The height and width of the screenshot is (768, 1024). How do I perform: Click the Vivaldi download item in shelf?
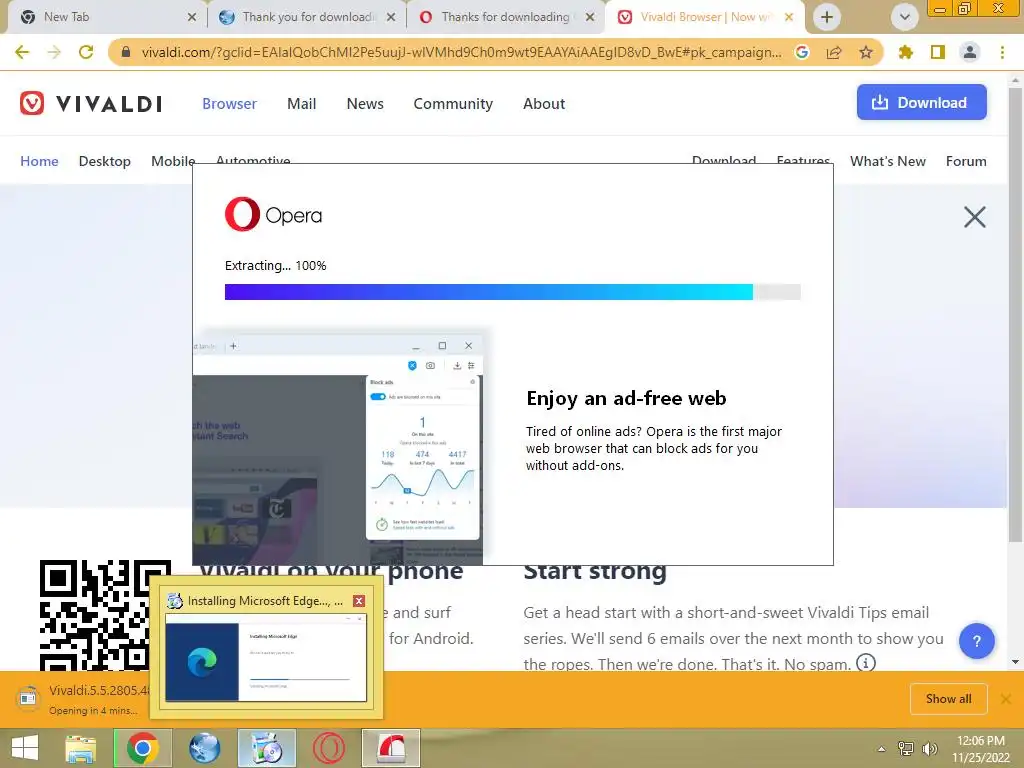84,699
